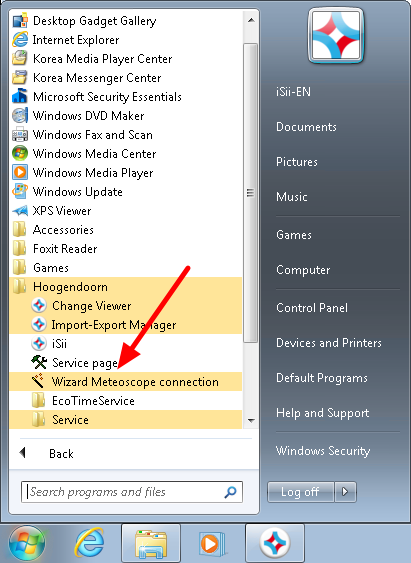Open the shutdown options arrow beside Log off

(x=345, y=492)
